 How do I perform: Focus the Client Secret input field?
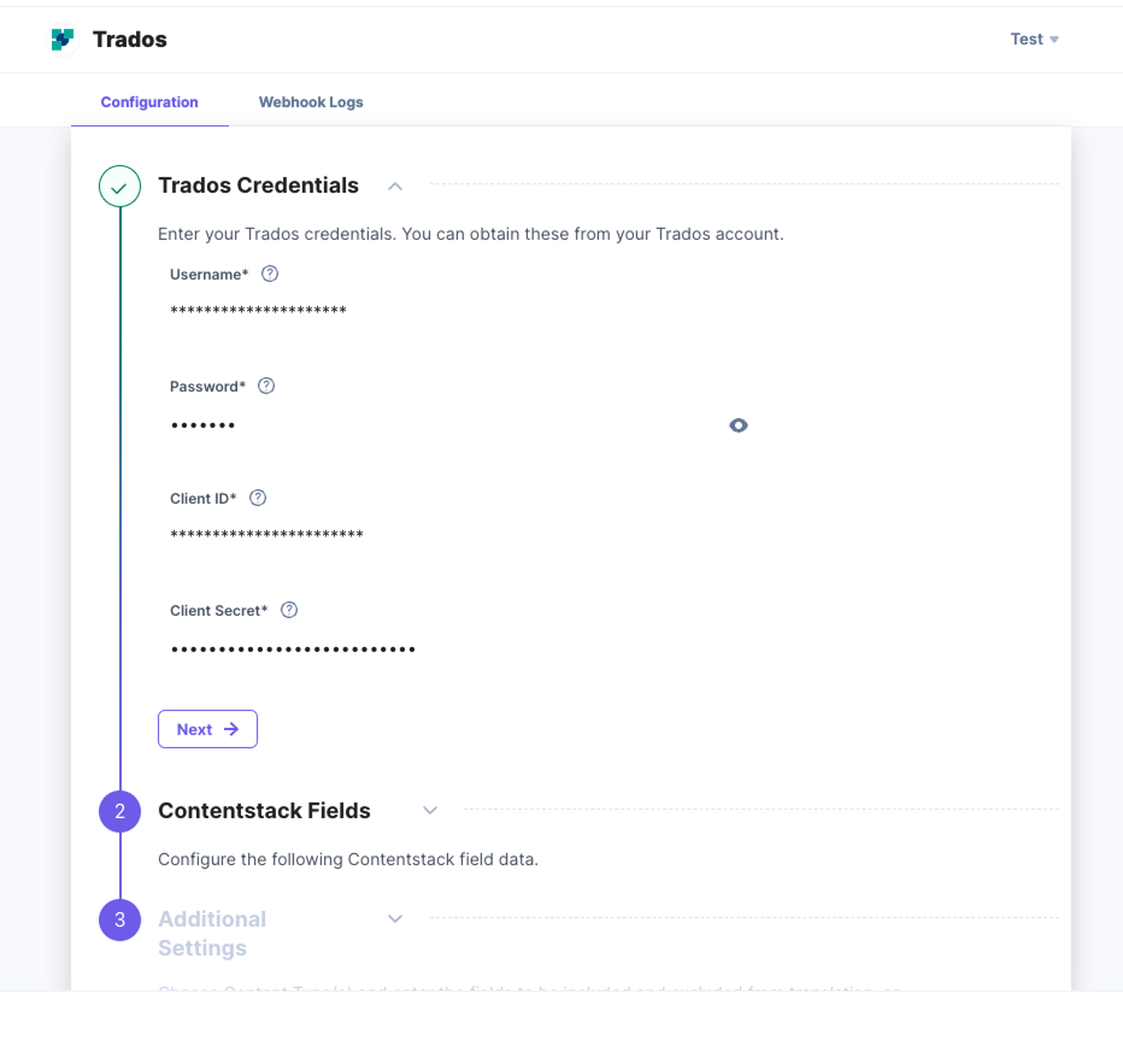click(x=460, y=649)
